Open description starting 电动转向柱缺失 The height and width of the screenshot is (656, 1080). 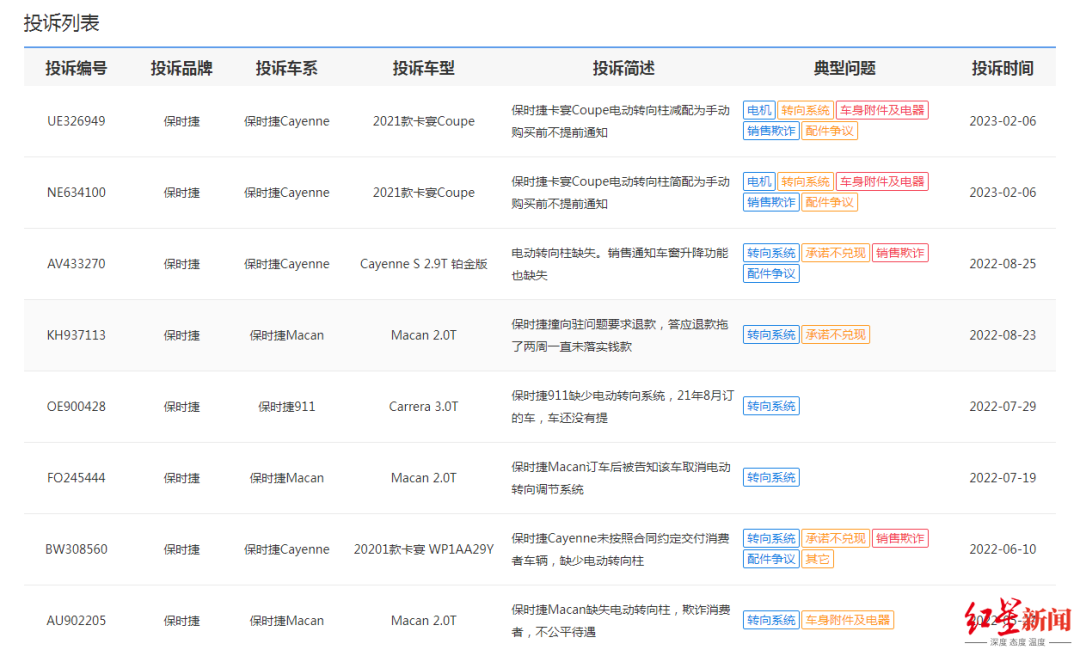tap(620, 264)
